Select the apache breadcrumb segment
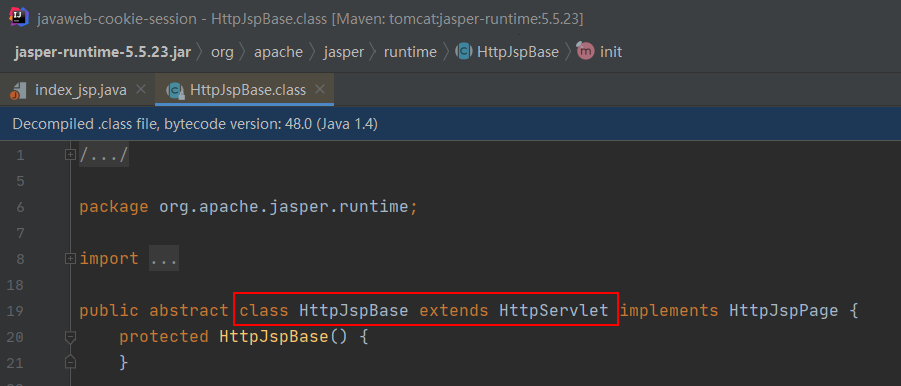Screen dimensions: 901x386 [278, 52]
